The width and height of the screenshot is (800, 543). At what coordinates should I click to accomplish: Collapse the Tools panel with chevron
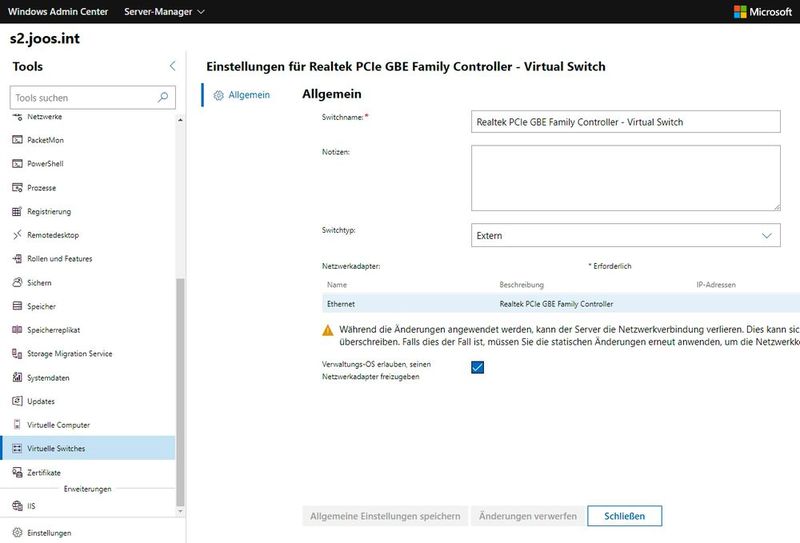(x=172, y=66)
